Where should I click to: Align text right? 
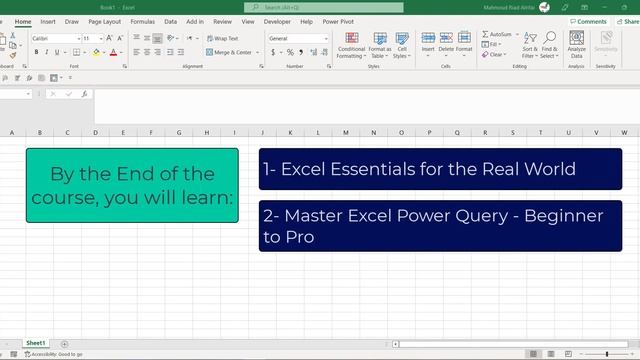pyautogui.click(x=158, y=52)
